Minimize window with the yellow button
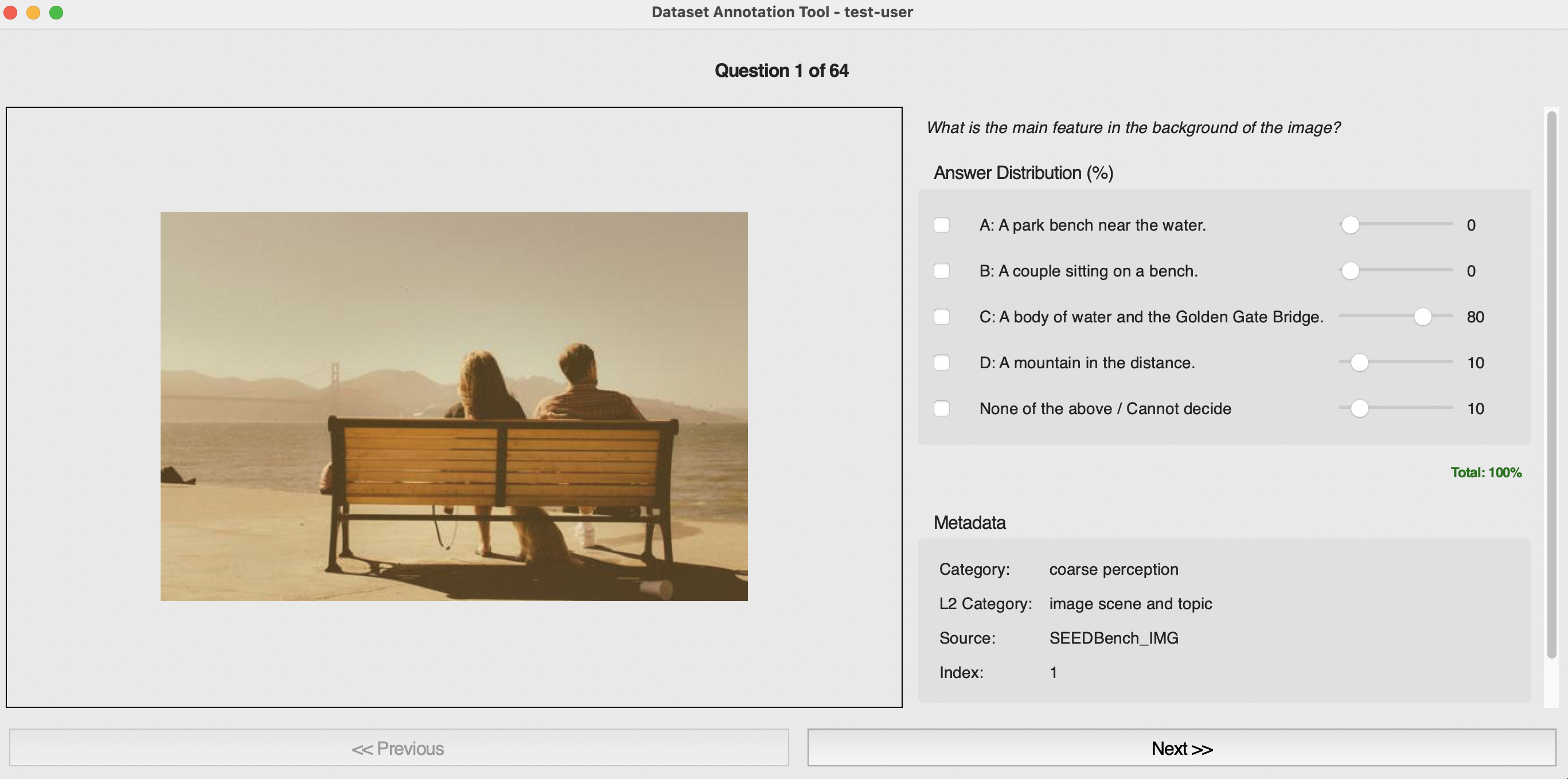Viewport: 1568px width, 779px height. (33, 12)
